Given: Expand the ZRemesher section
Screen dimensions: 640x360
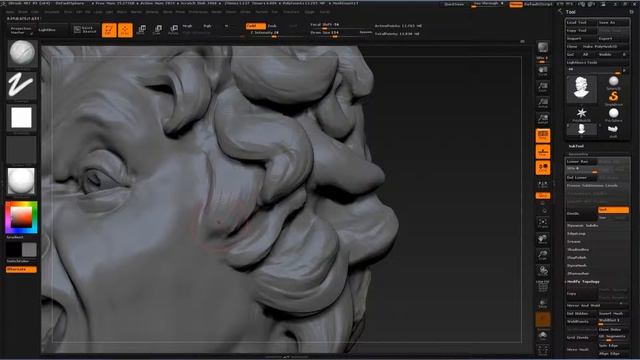Looking at the screenshot, I should [x=578, y=273].
